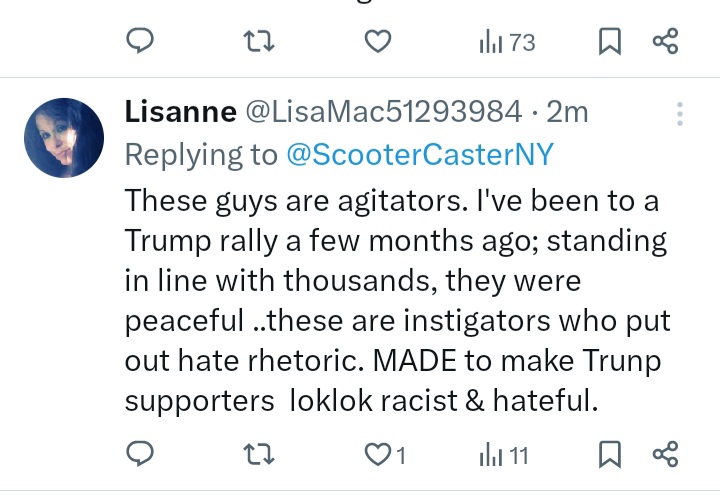Go to @ScooterCasterNY's profile
720x499 pixels.
tap(420, 155)
